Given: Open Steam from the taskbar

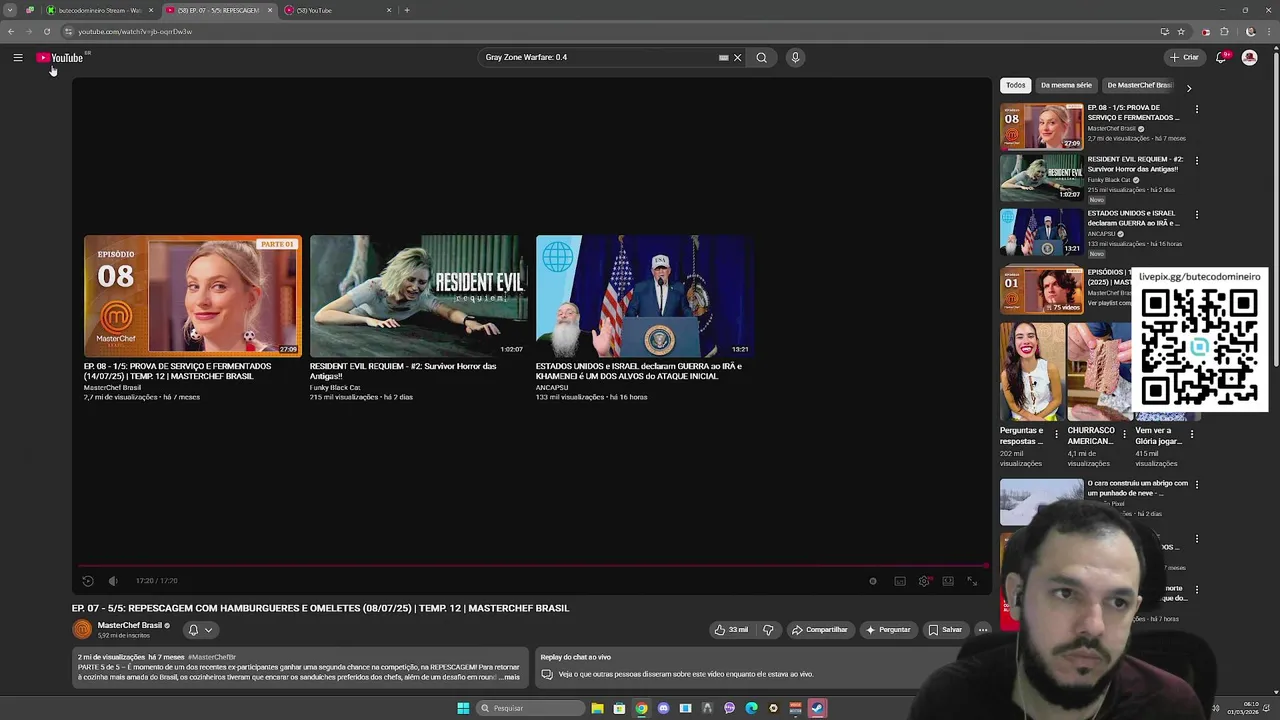Looking at the screenshot, I should point(817,708).
